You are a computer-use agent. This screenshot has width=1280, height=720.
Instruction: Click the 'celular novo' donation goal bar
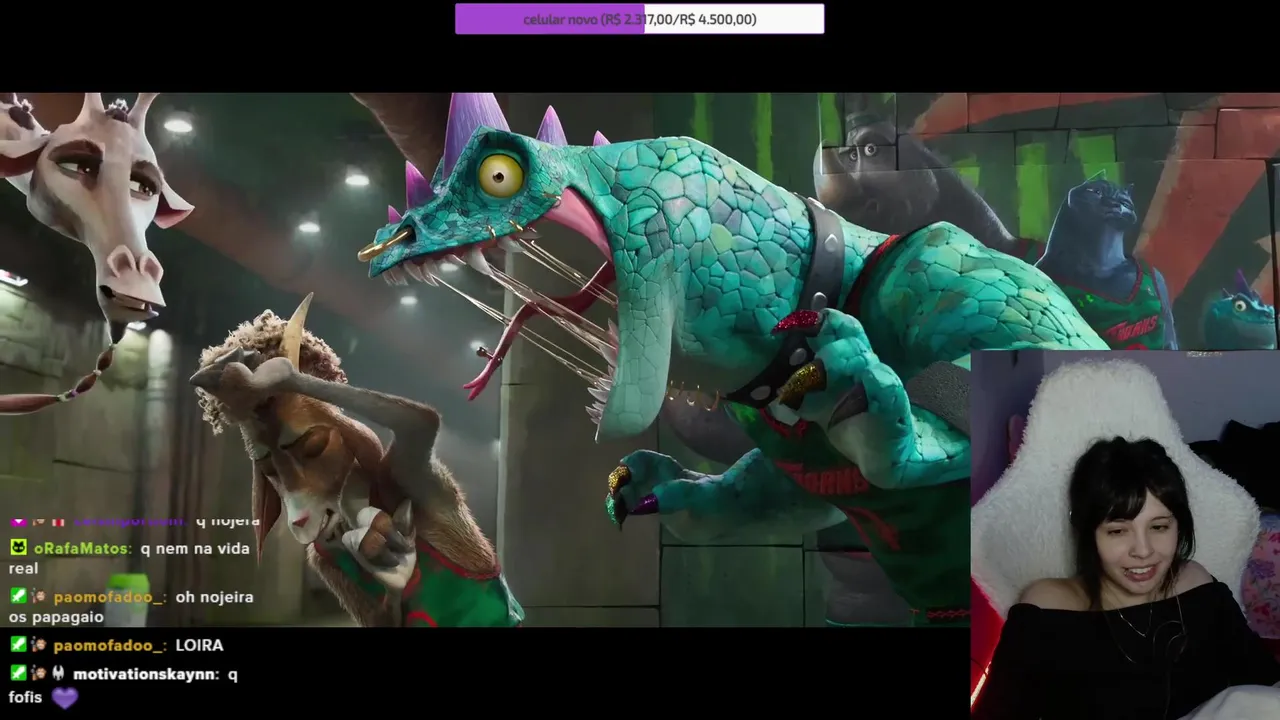(x=639, y=19)
